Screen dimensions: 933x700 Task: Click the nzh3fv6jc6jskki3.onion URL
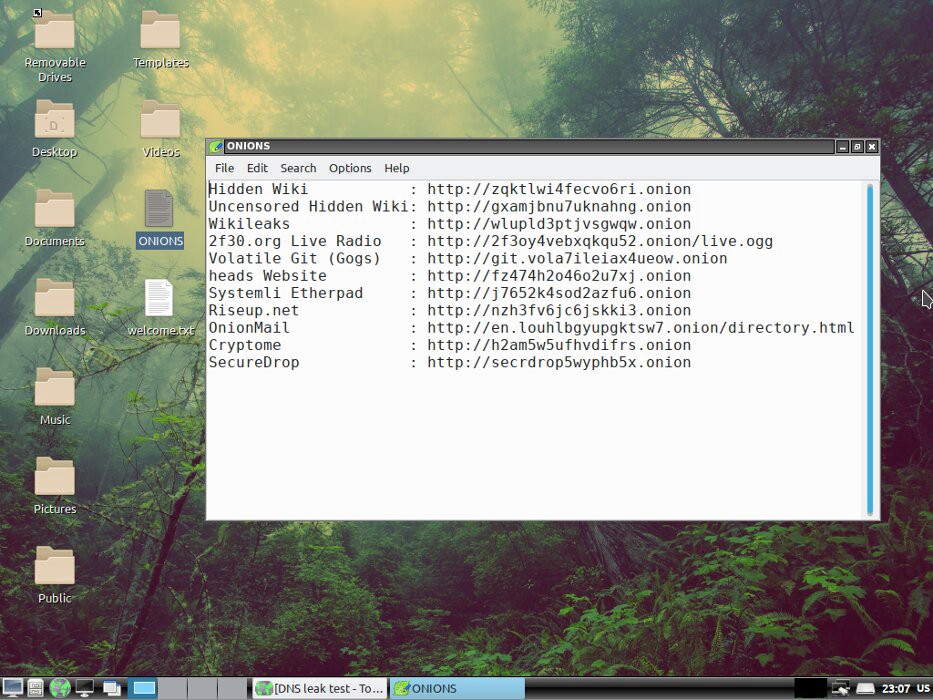(559, 310)
